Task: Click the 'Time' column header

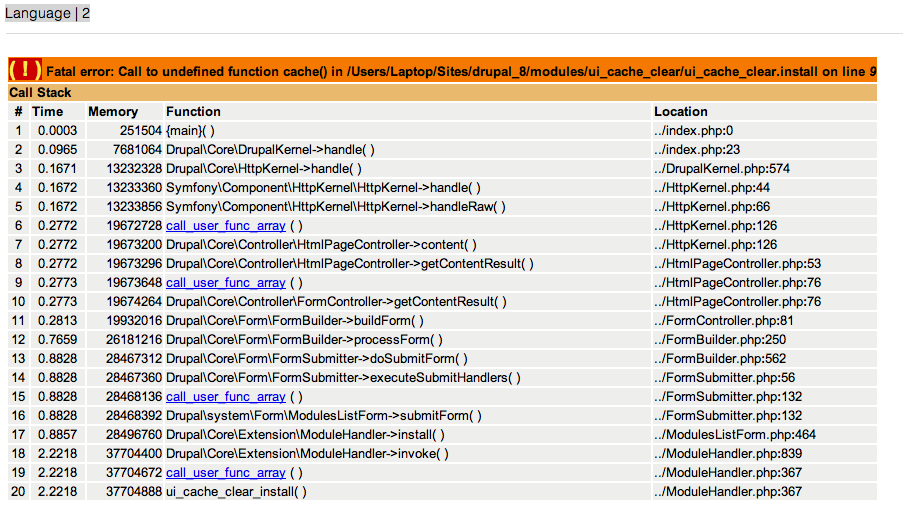Action: point(47,112)
